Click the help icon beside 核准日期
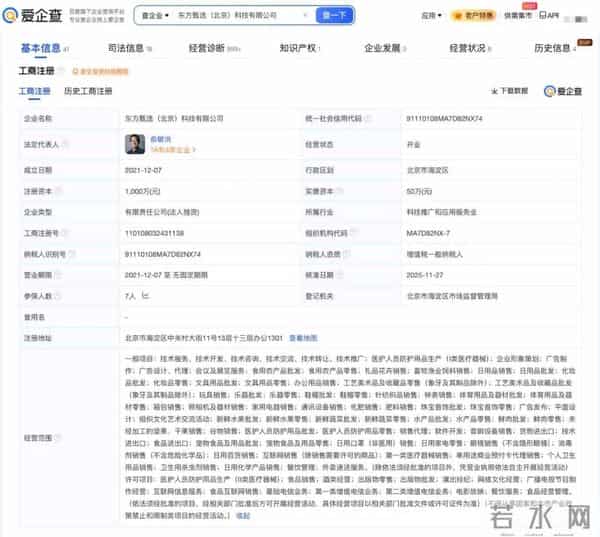 click(339, 274)
